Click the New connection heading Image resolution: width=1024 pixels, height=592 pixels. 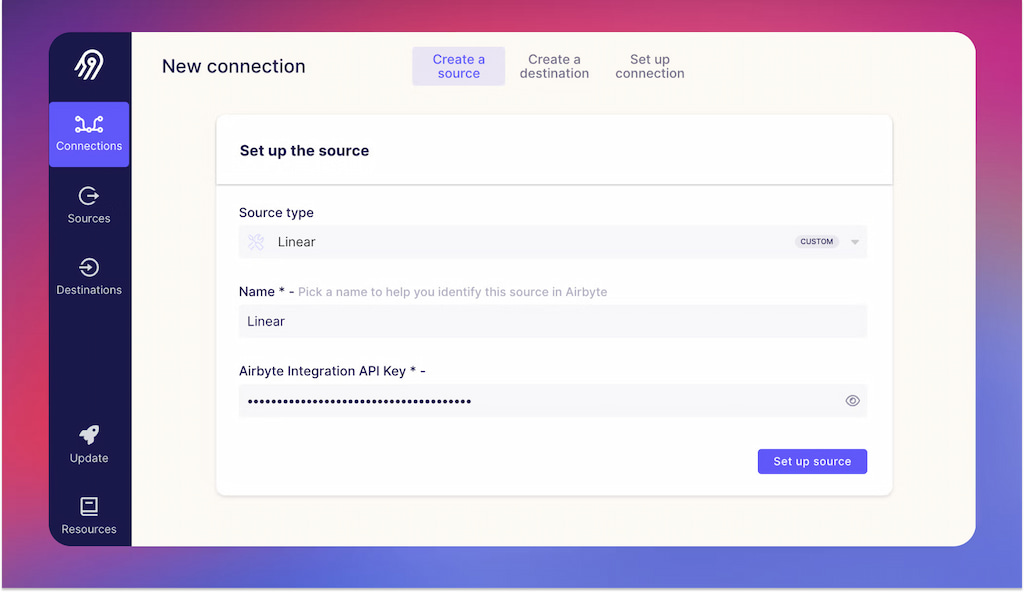[233, 66]
